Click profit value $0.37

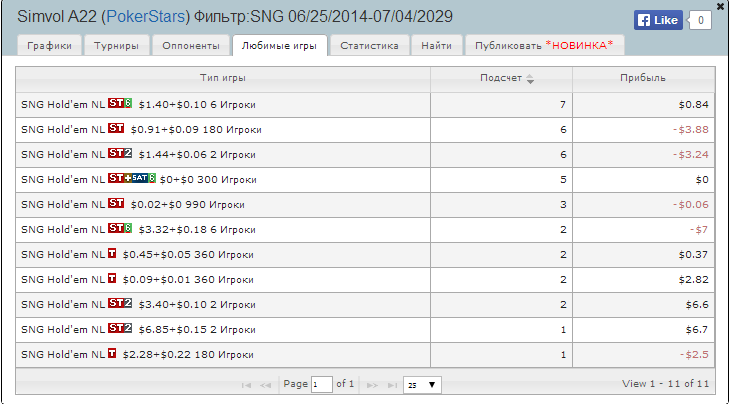tap(693, 255)
